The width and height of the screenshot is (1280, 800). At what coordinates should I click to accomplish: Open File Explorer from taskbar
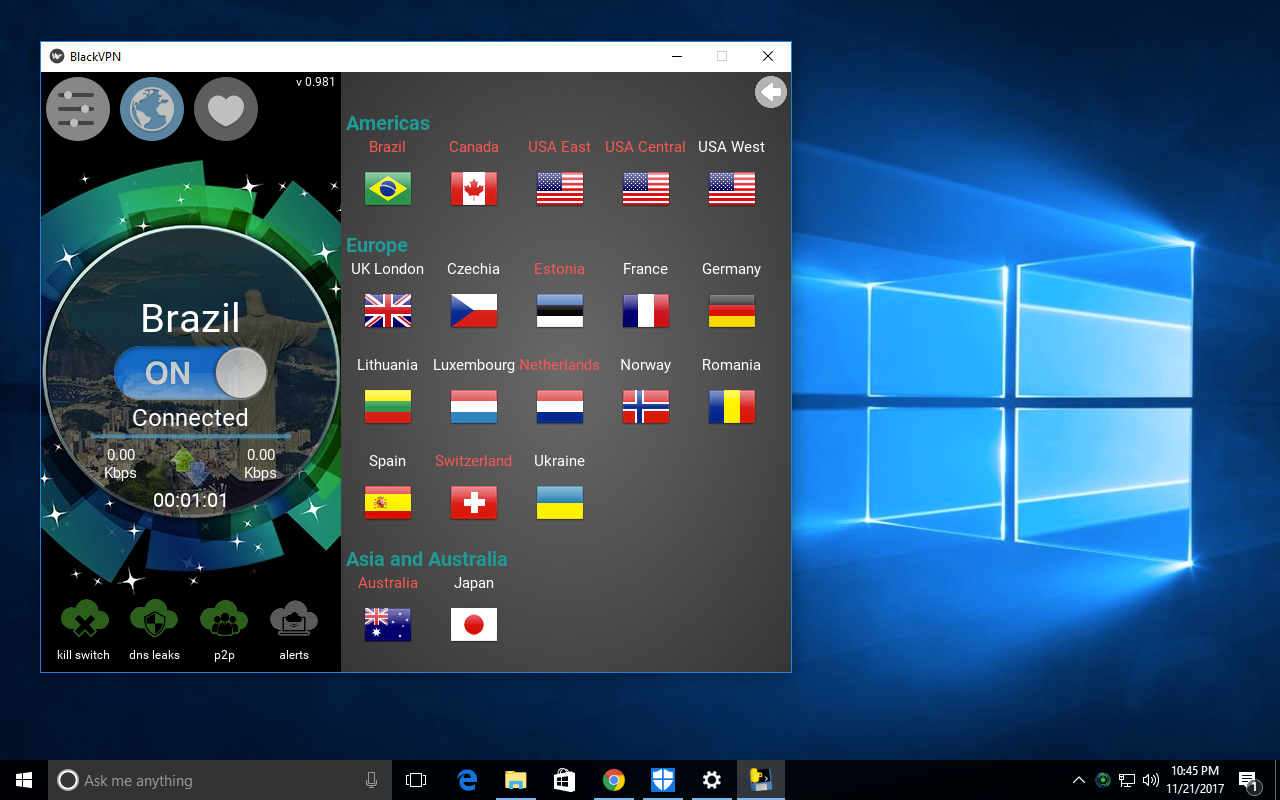point(516,780)
